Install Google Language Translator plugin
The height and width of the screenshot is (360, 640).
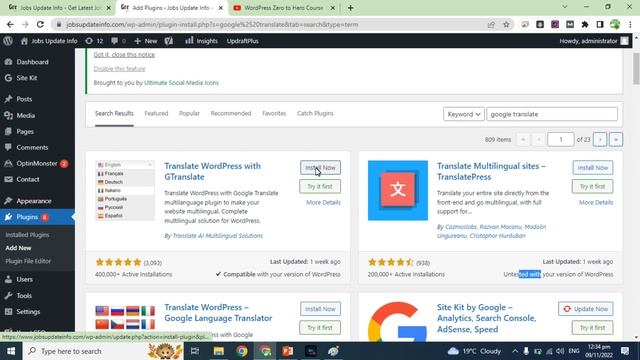coord(320,309)
